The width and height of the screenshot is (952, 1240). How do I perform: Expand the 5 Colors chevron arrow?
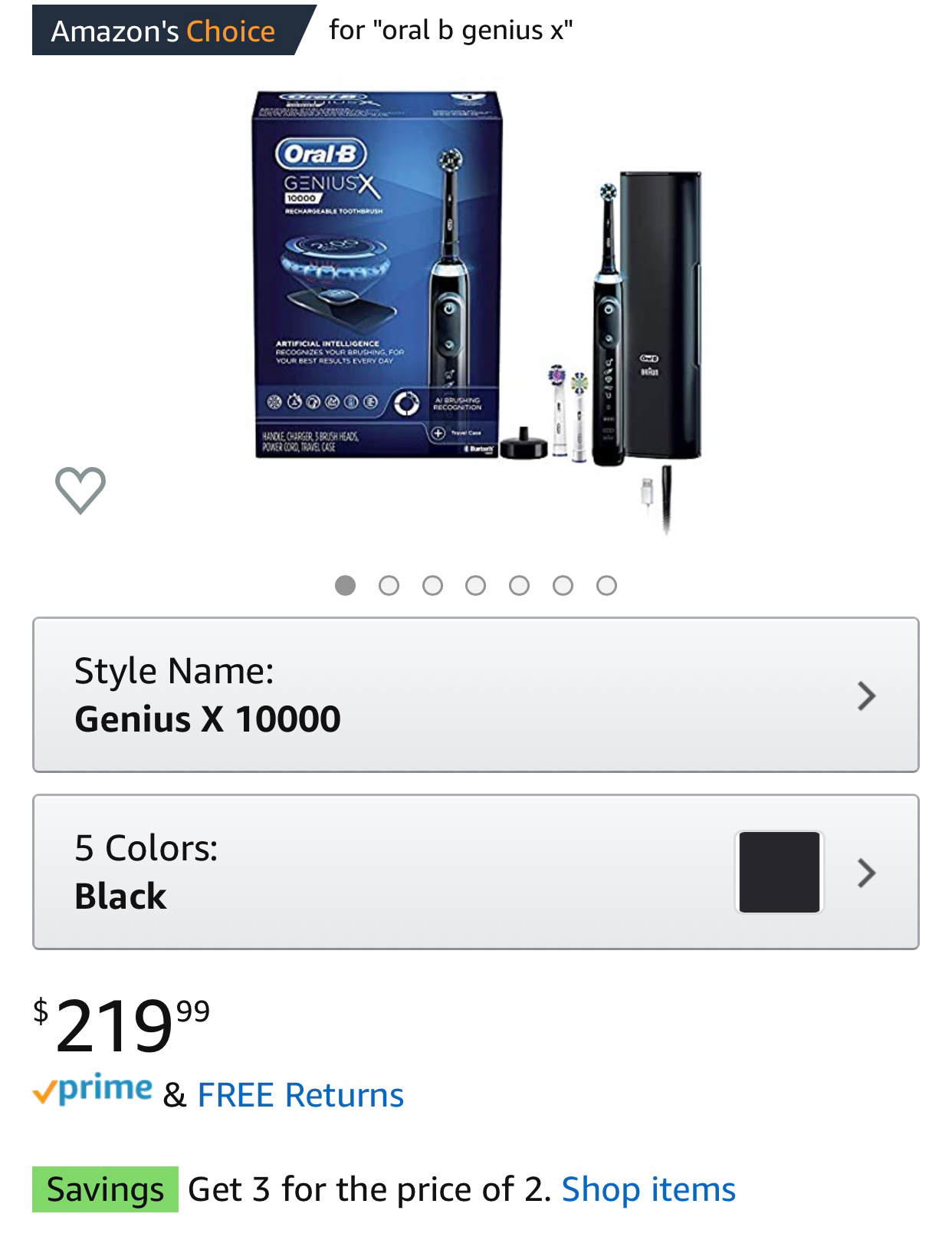click(866, 873)
